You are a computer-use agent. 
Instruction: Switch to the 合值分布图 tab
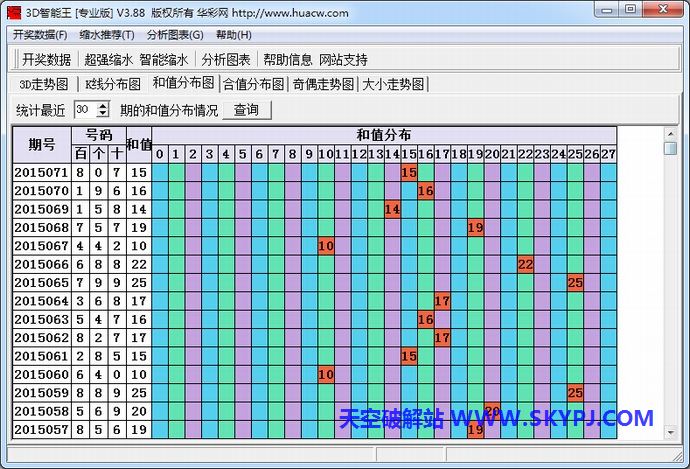click(x=253, y=84)
